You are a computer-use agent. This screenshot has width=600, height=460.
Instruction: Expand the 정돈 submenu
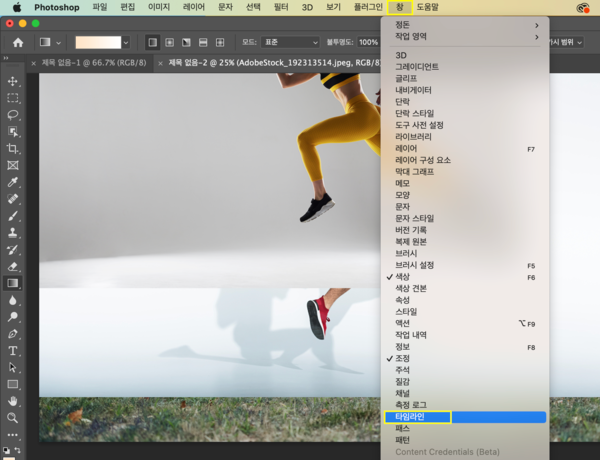coord(465,25)
